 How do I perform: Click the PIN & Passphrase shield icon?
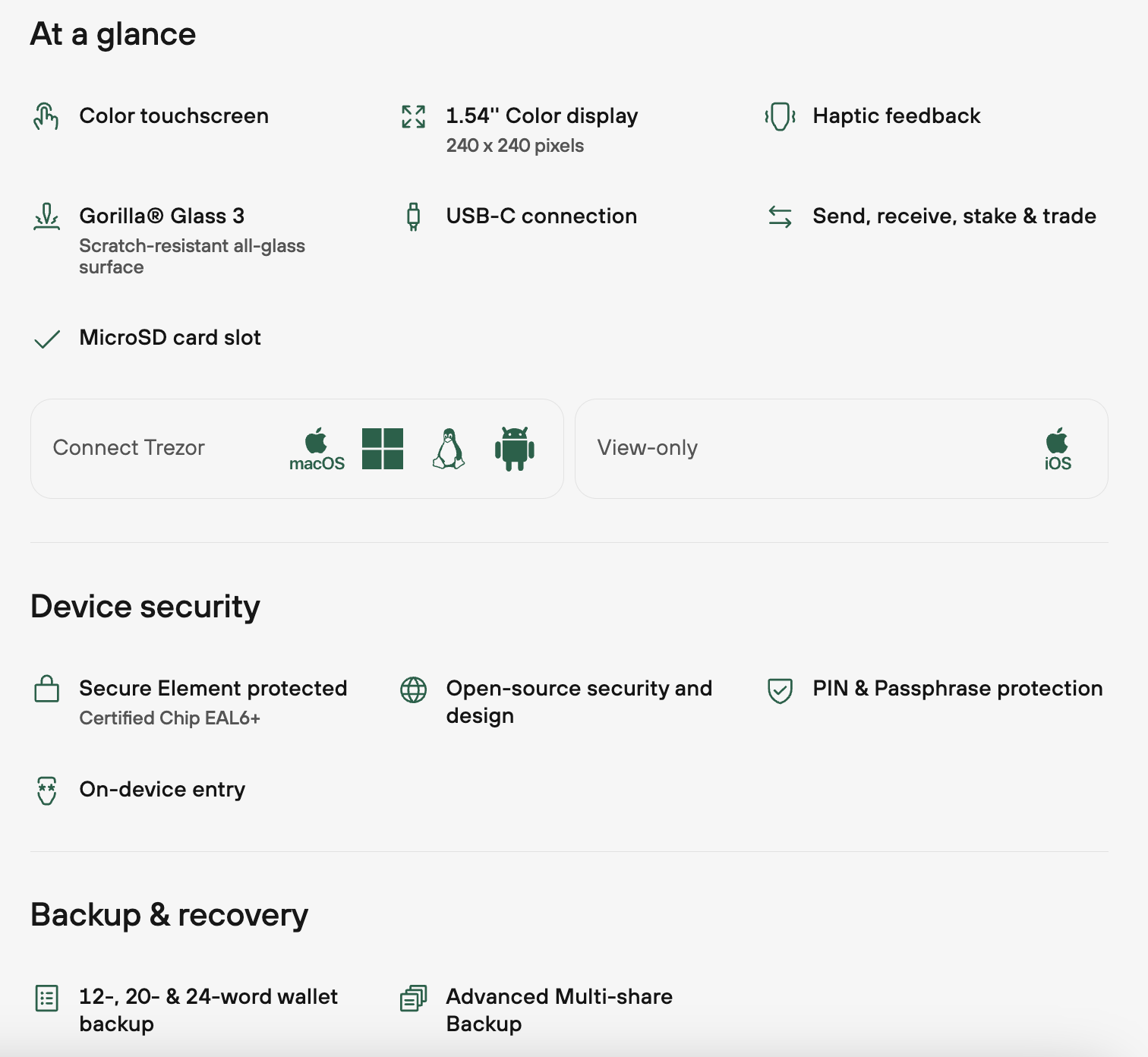[780, 689]
